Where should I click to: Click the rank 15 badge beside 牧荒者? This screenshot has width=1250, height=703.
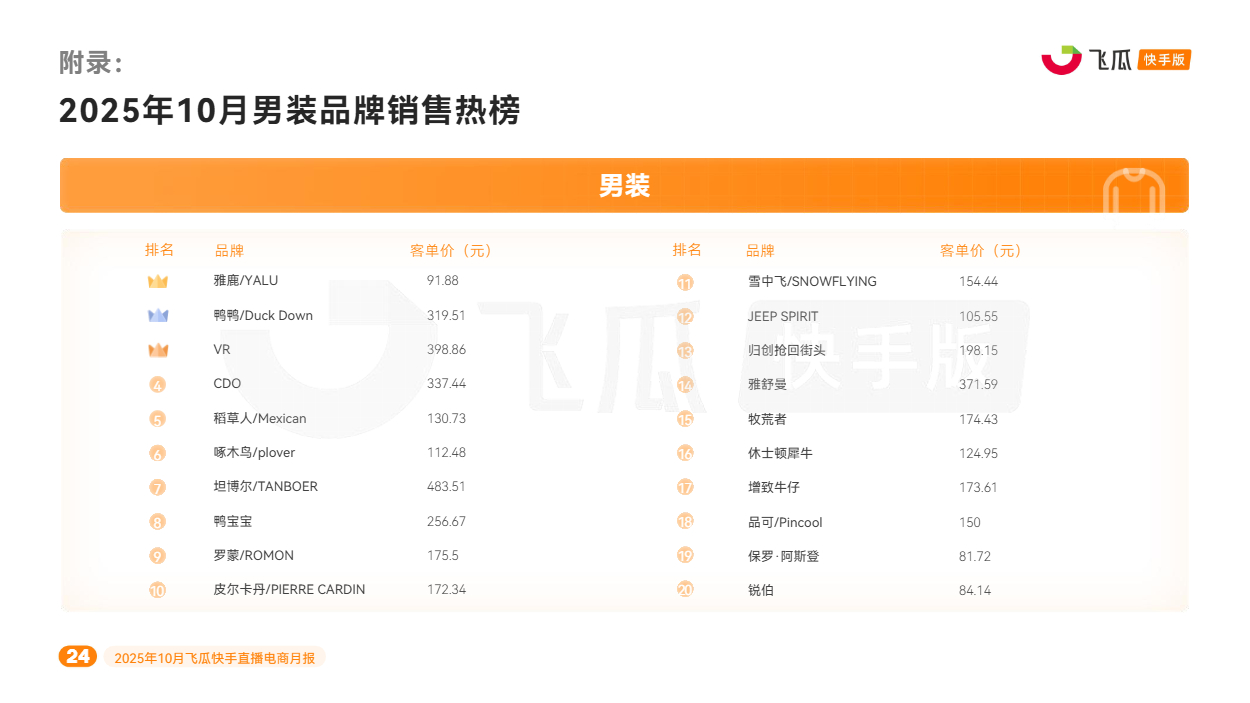[685, 420]
